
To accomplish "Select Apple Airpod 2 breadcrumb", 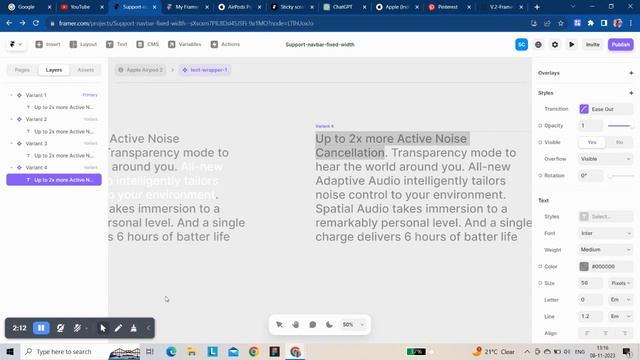I will point(140,70).
